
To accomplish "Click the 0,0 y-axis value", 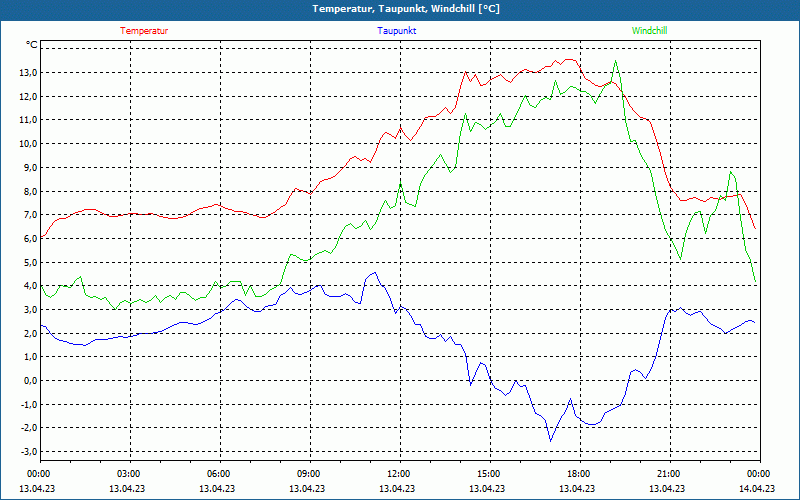I will [30, 381].
